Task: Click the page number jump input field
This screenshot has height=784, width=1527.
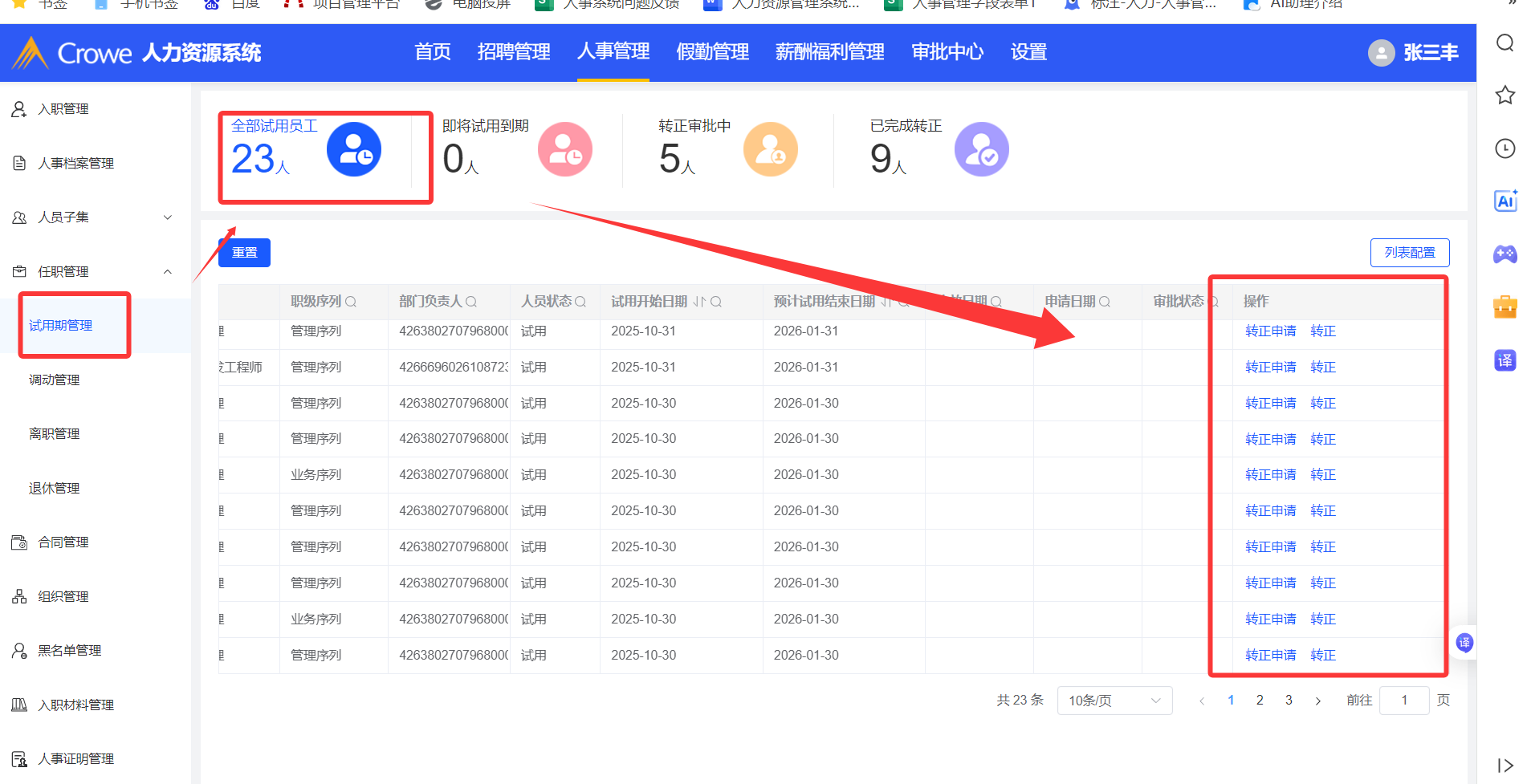Action: 1403,701
